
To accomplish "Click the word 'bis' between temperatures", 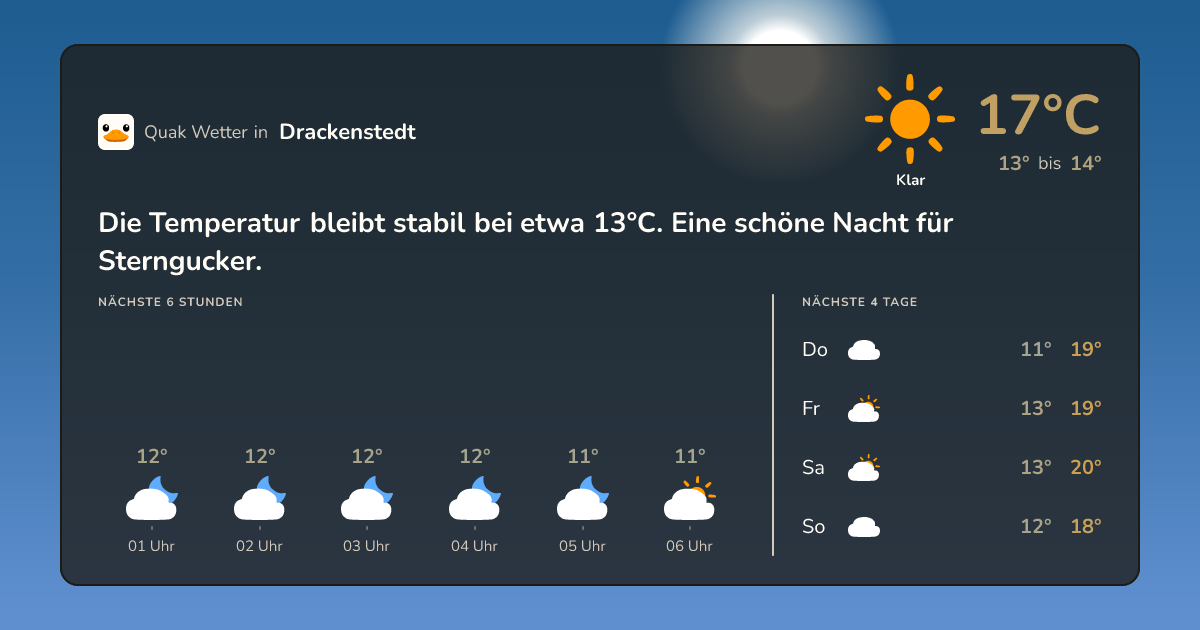I will coord(1049,164).
